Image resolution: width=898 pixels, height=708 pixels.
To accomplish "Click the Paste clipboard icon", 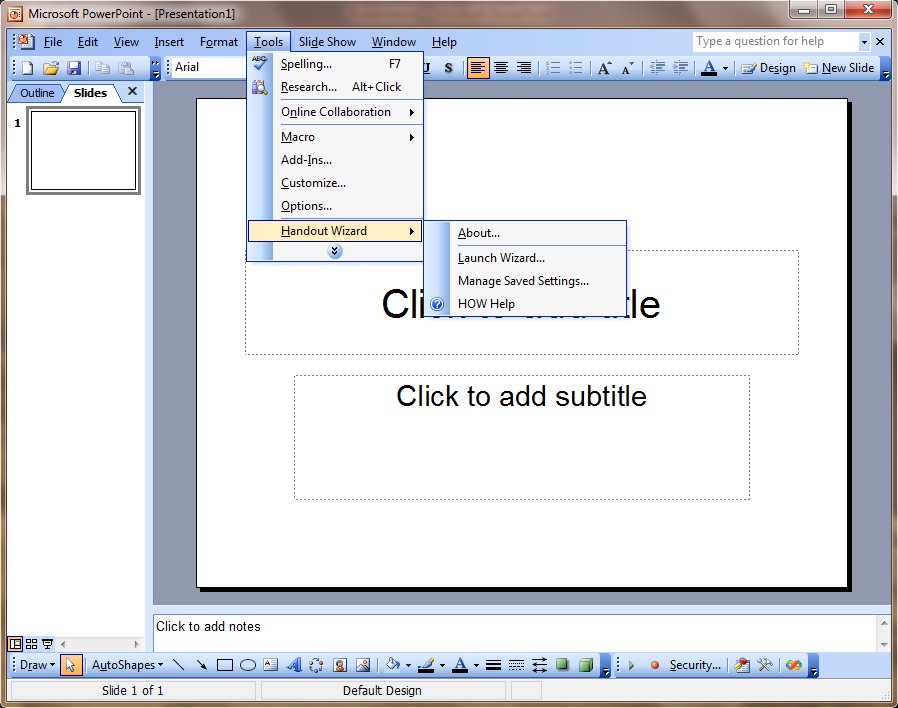I will (126, 68).
